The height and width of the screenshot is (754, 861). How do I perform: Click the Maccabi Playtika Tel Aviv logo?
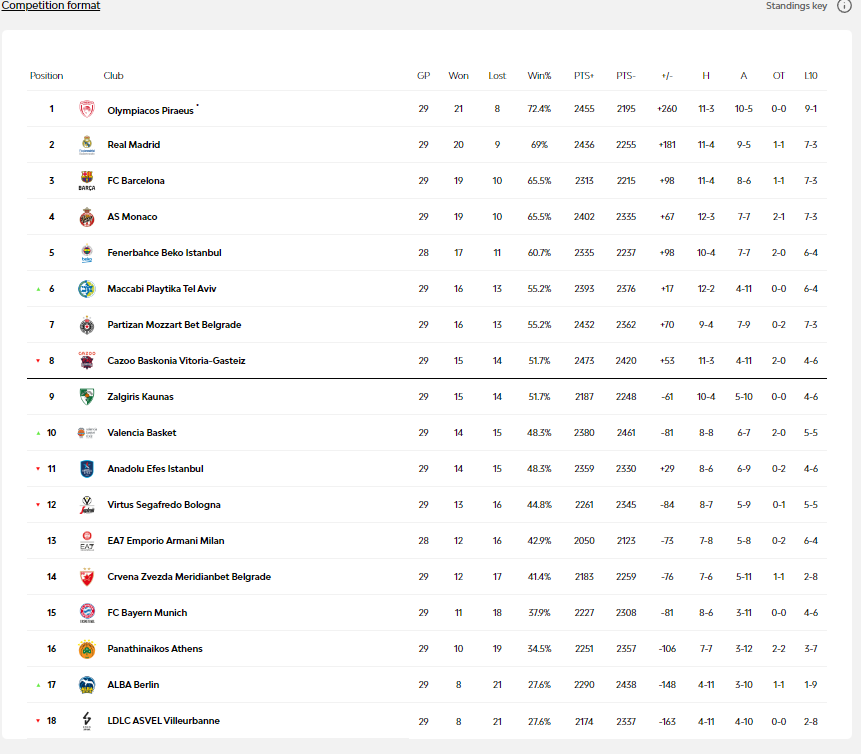pyautogui.click(x=87, y=289)
